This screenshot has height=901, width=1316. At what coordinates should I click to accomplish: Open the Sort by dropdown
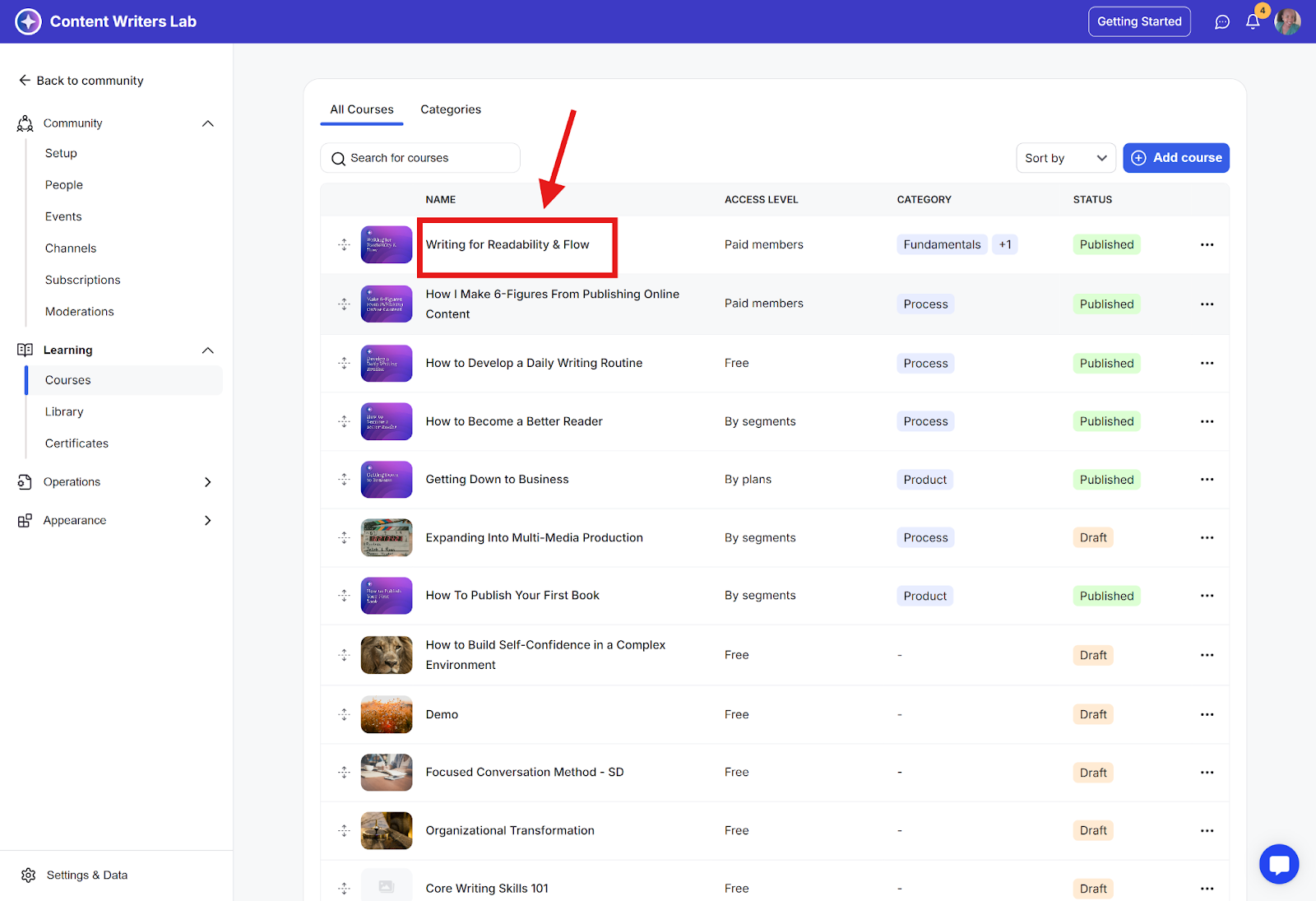click(x=1065, y=158)
